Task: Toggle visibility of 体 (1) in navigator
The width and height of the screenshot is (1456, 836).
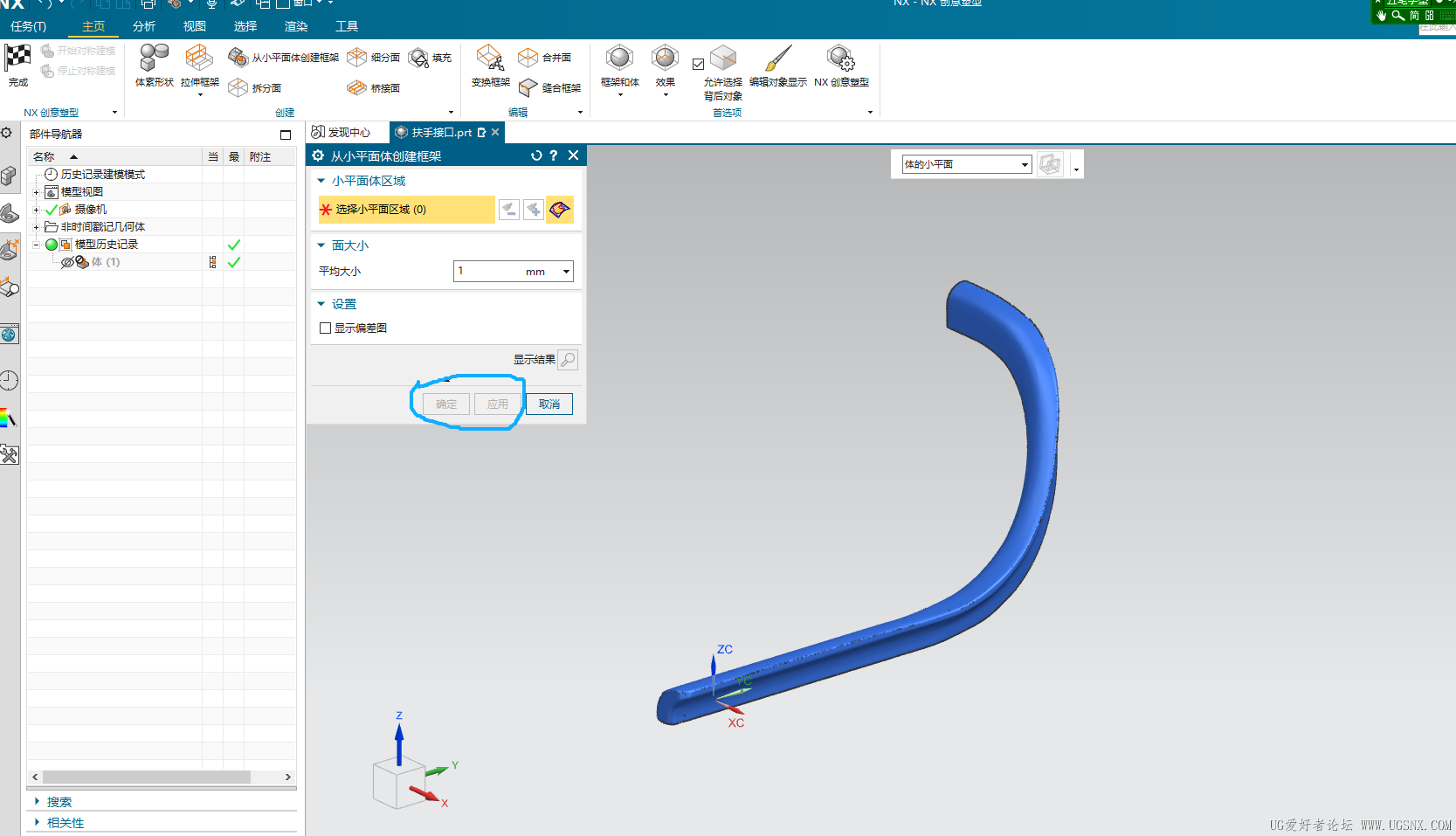Action: [x=67, y=262]
